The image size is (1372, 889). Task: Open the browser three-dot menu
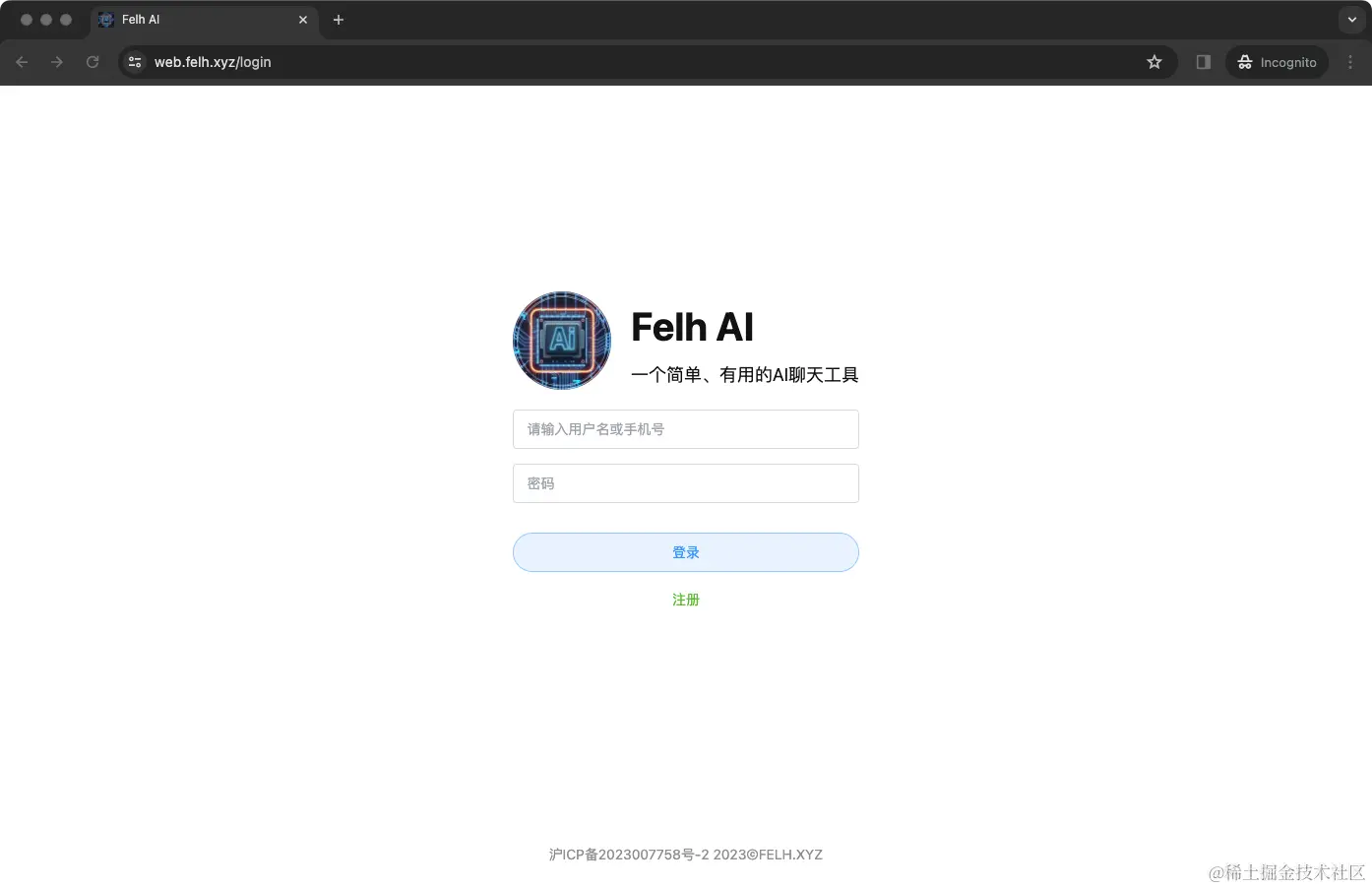[1350, 62]
